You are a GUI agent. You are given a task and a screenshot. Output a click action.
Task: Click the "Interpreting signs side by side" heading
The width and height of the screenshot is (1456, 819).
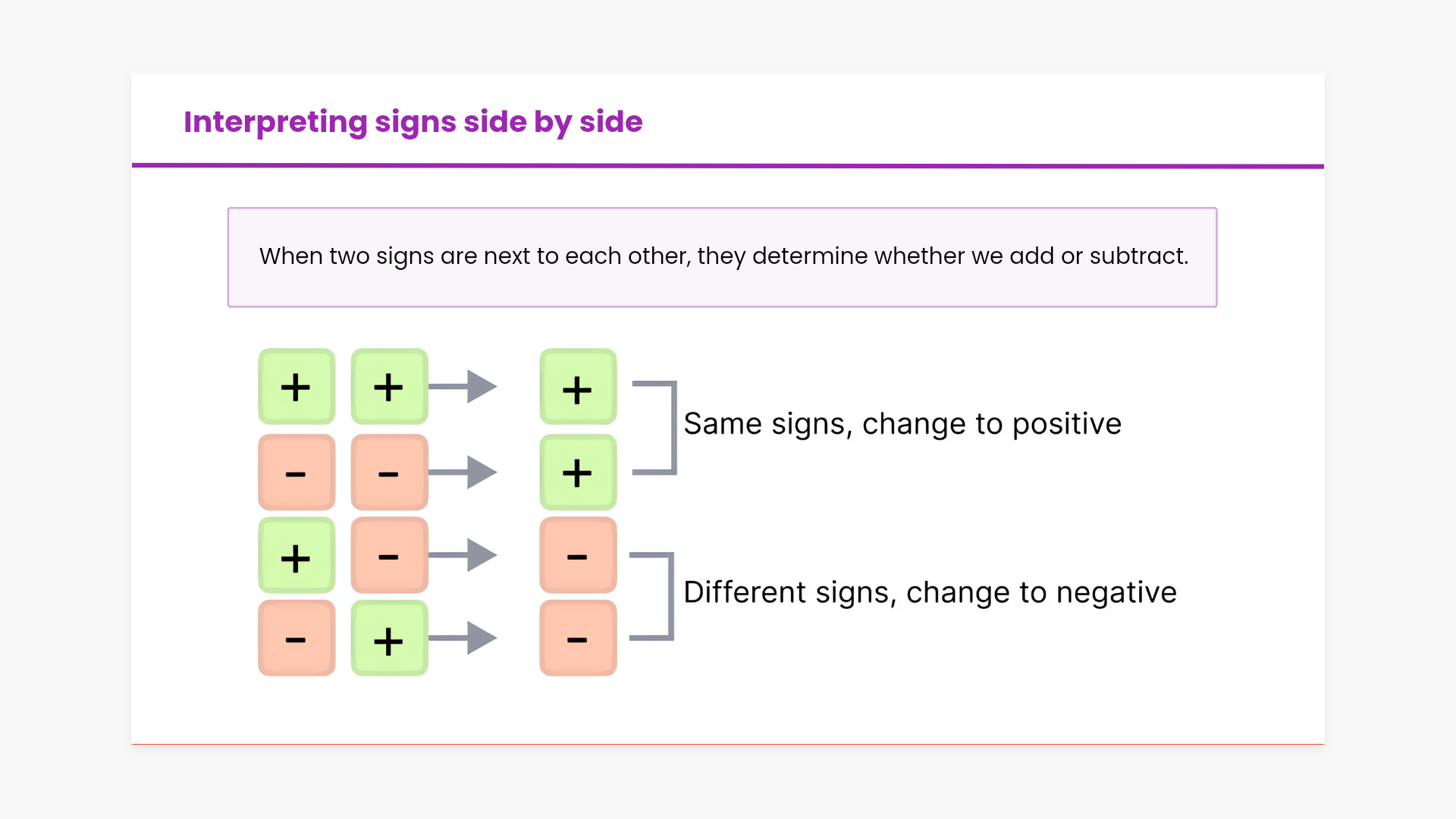pos(413,122)
